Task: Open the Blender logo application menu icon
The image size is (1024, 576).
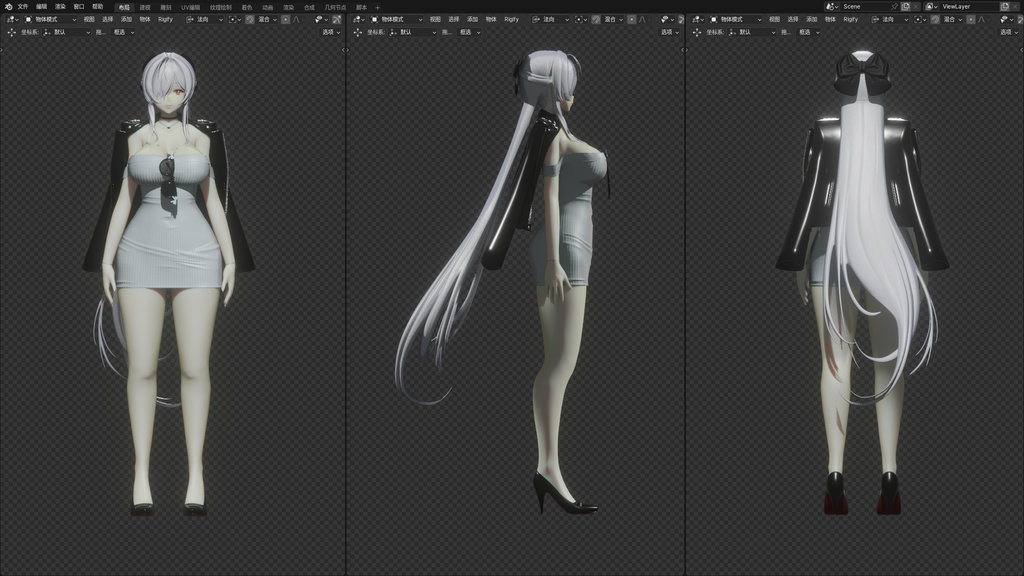Action: 9,6
